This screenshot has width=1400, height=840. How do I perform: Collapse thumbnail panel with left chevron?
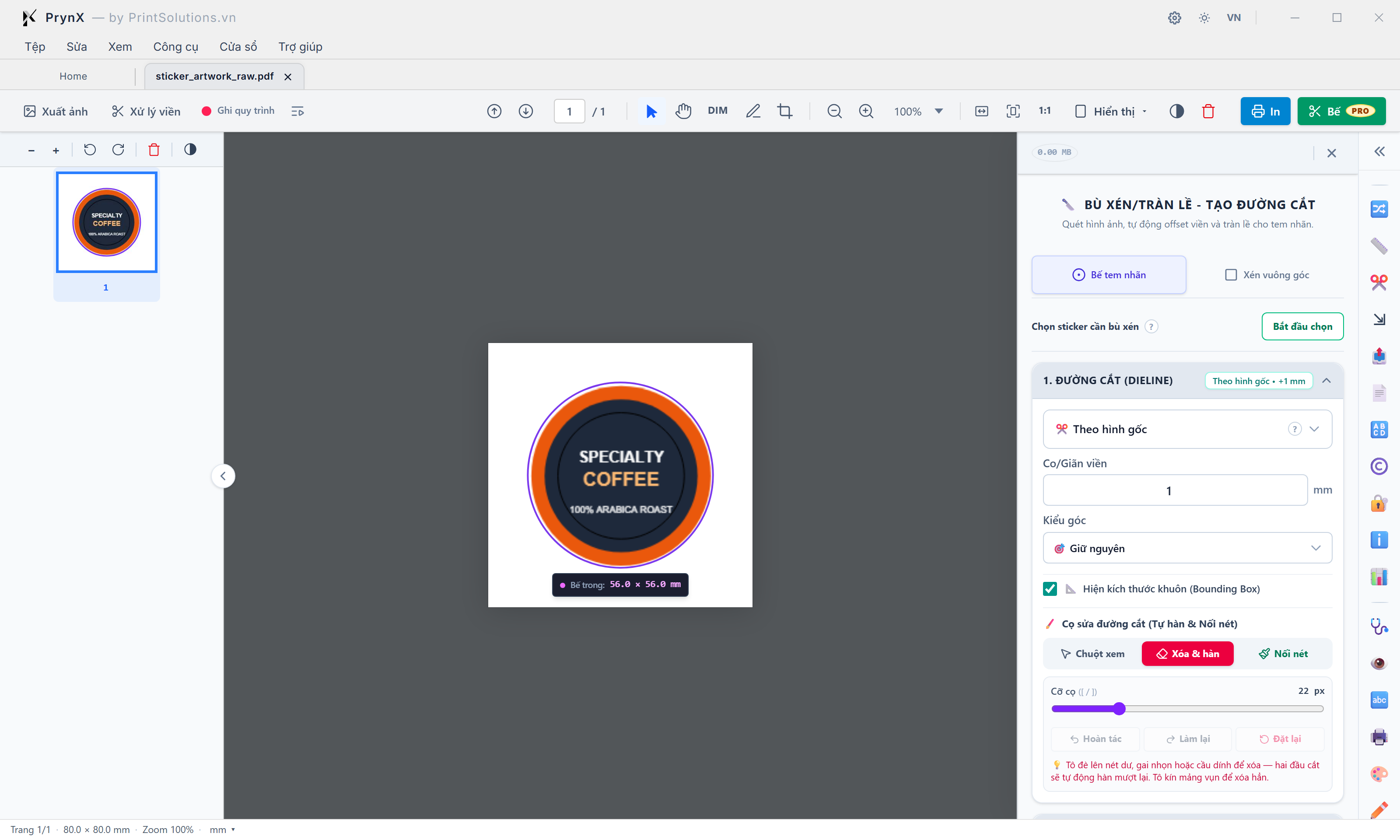(223, 476)
